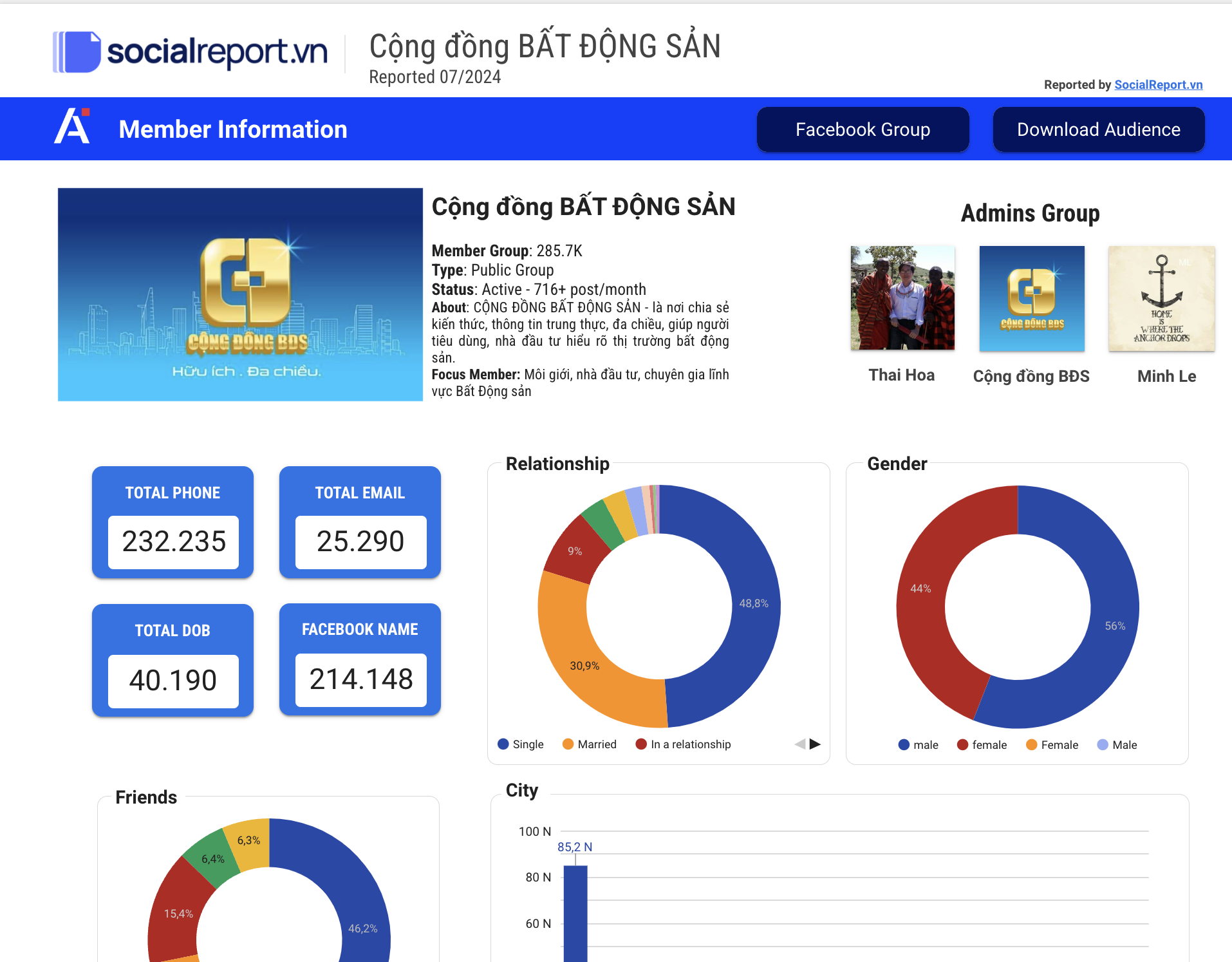1232x962 pixels.
Task: Toggle the lowercase female legend dot
Action: tap(963, 744)
